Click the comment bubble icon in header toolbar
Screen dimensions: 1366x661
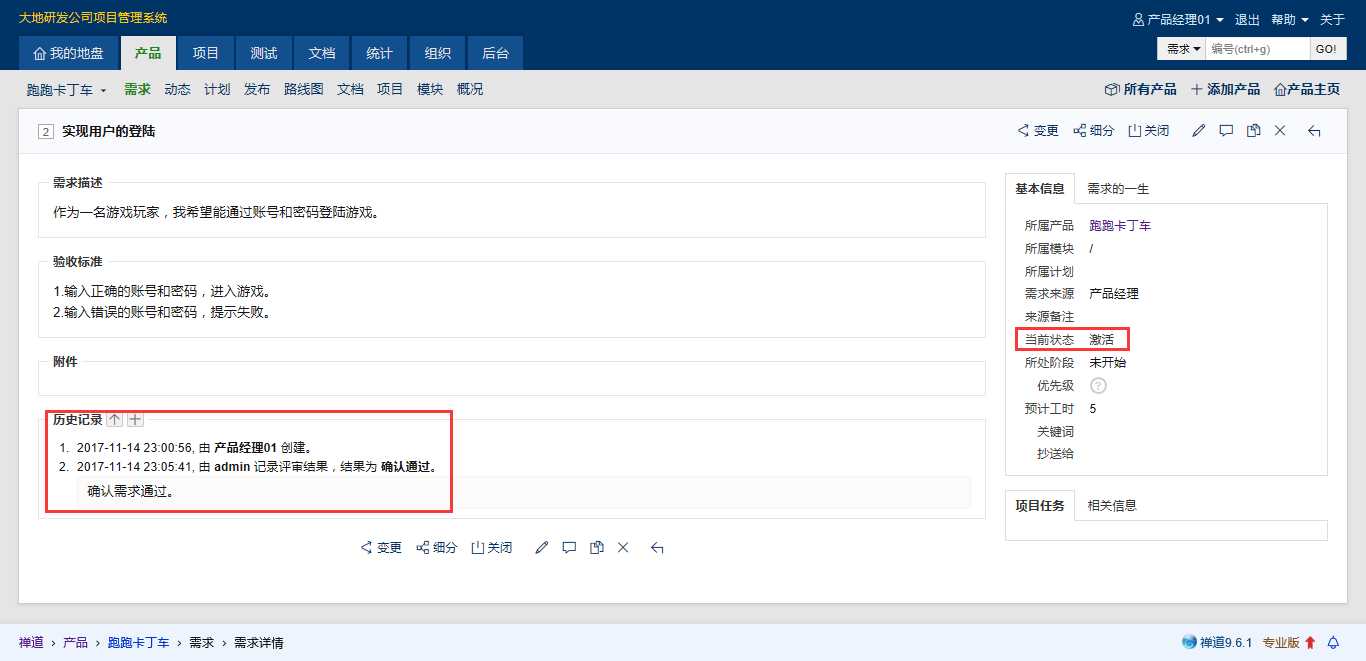[1226, 131]
